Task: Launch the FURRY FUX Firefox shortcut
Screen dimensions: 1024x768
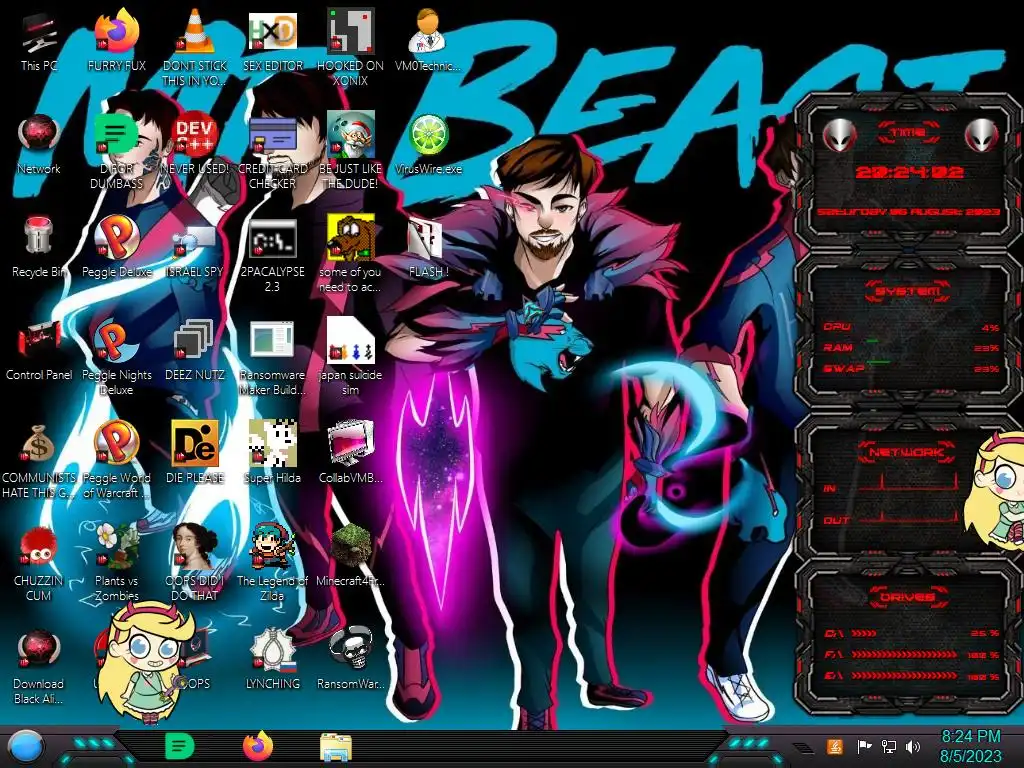Action: click(x=117, y=40)
